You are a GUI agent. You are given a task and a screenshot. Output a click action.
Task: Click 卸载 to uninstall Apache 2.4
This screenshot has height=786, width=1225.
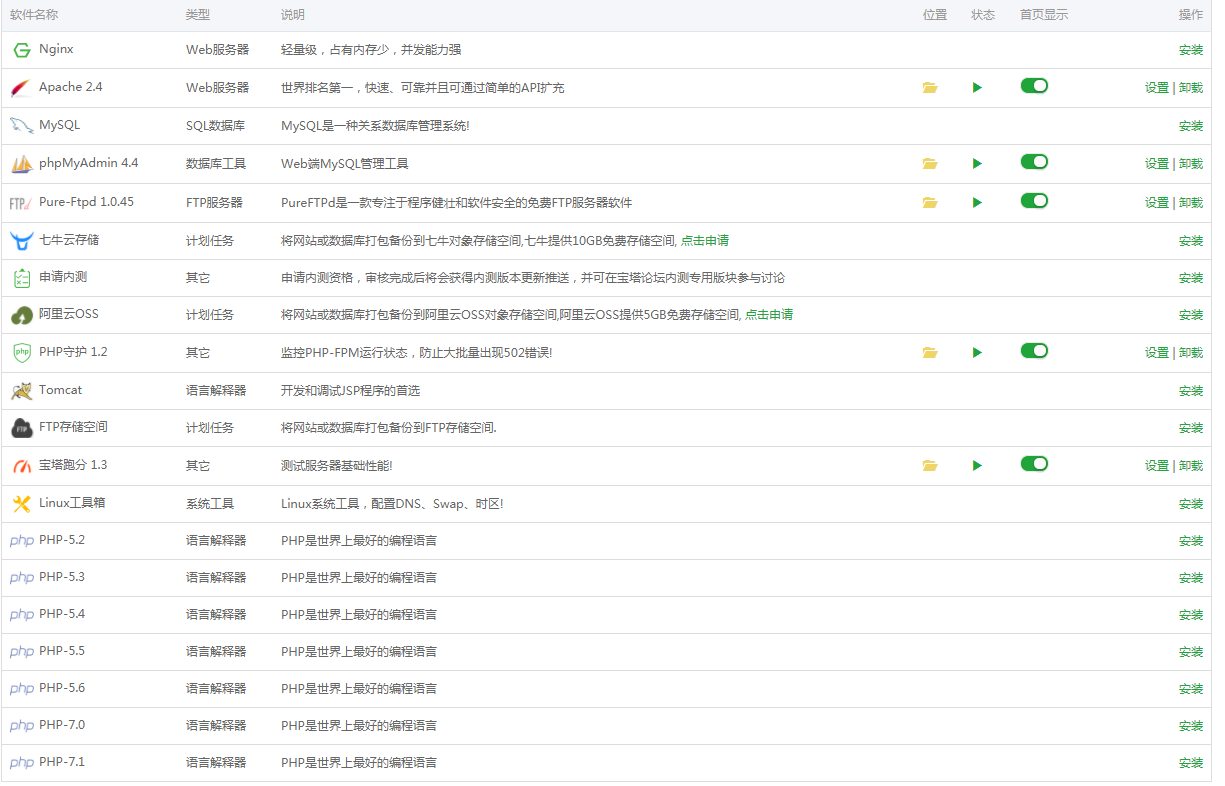[x=1191, y=88]
